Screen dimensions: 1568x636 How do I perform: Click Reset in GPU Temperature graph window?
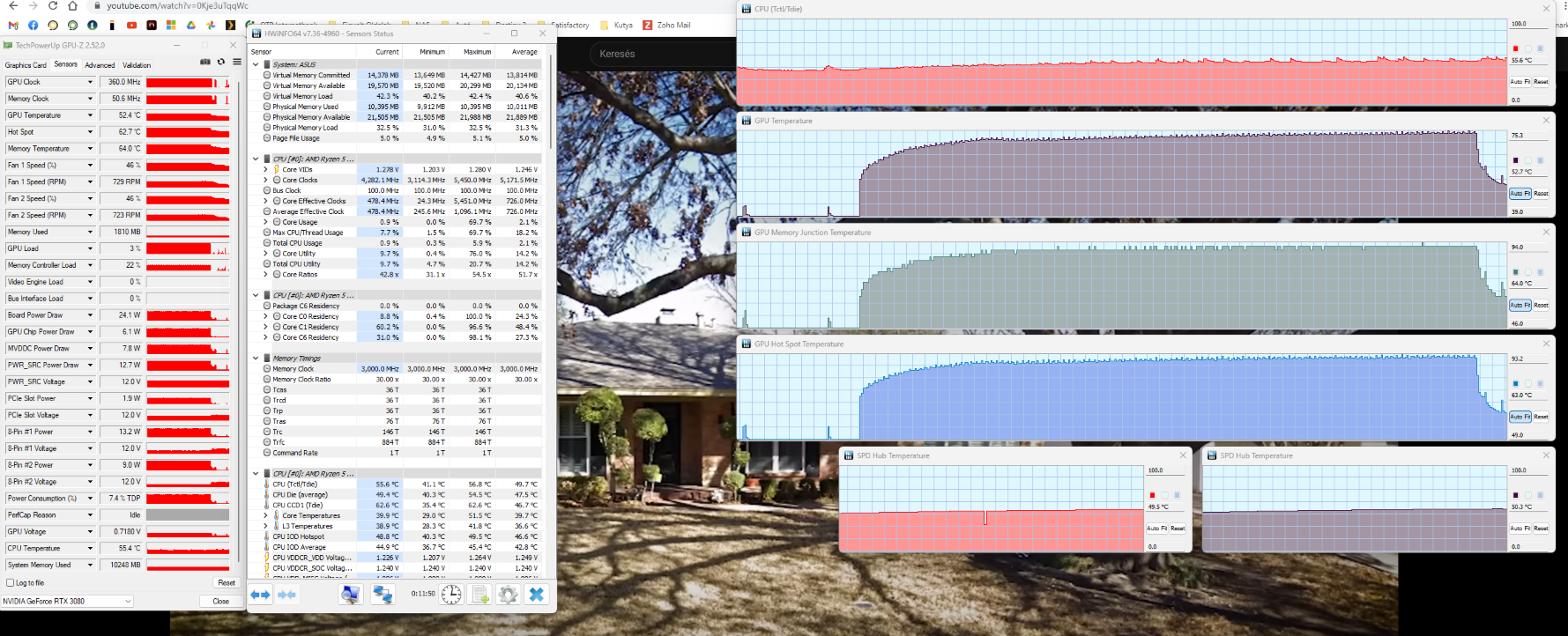[x=1541, y=194]
